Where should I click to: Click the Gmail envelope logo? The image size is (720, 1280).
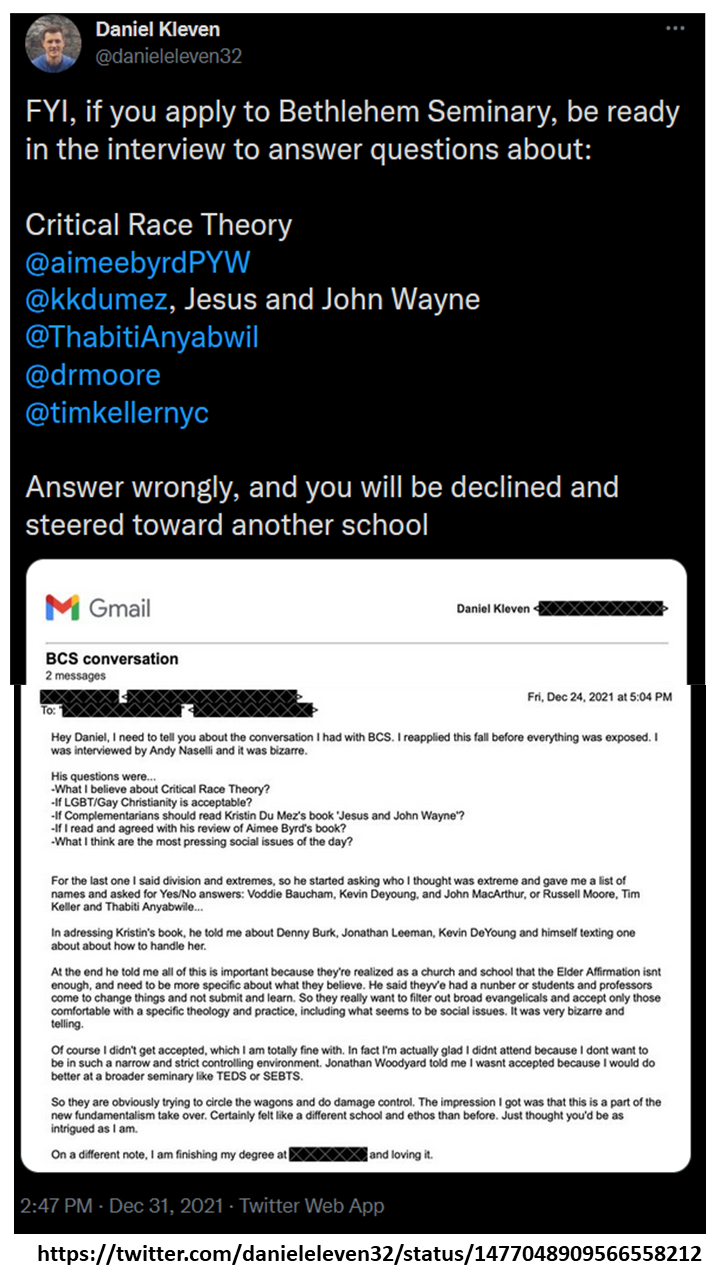[62, 607]
